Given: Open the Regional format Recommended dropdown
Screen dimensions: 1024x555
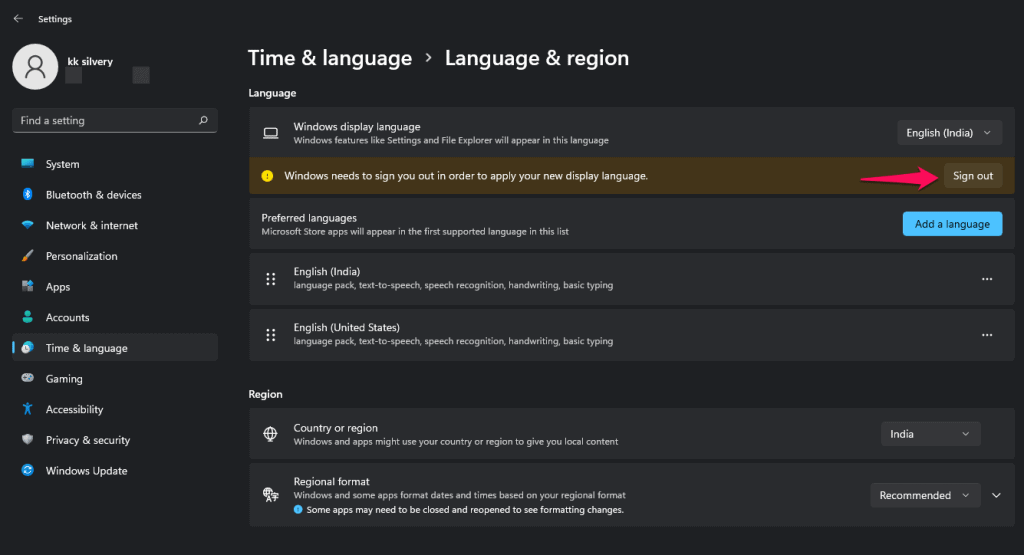Looking at the screenshot, I should (x=924, y=495).
